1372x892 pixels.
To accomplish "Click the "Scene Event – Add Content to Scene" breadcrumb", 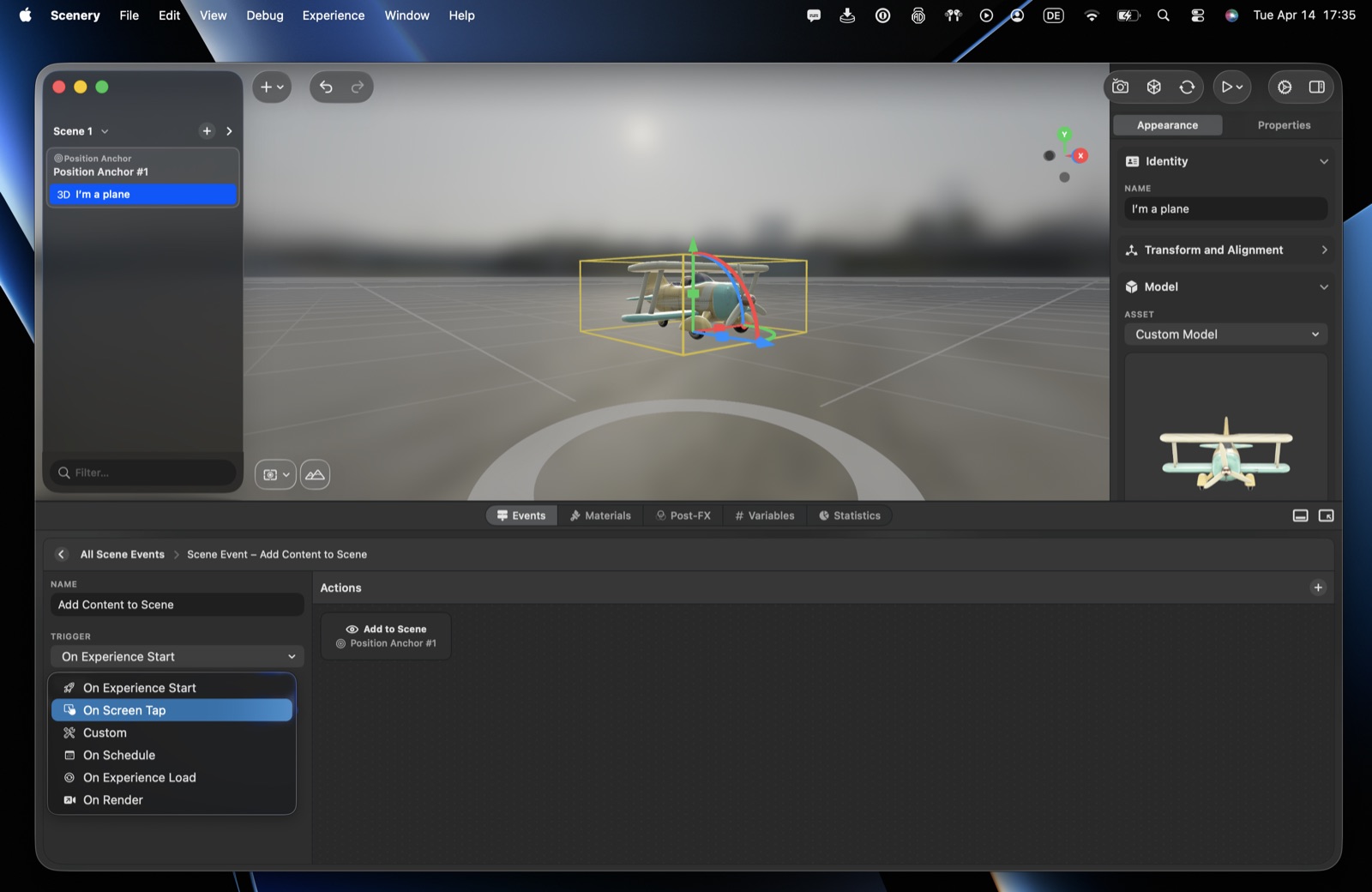I will point(277,555).
